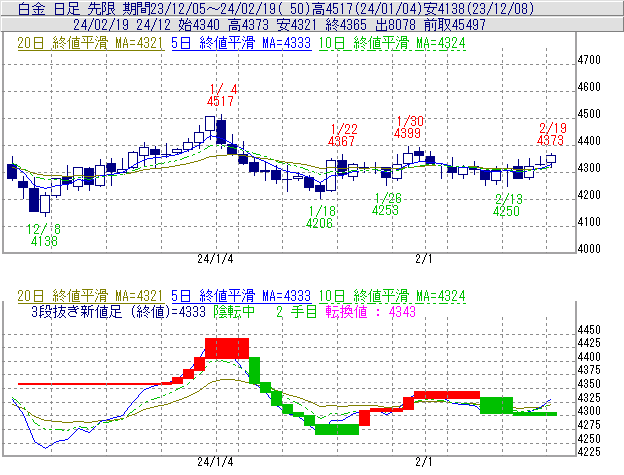
Task: Click the lower chart's 5日 終値平滑 MA=4333 legend
Action: click(x=241, y=296)
